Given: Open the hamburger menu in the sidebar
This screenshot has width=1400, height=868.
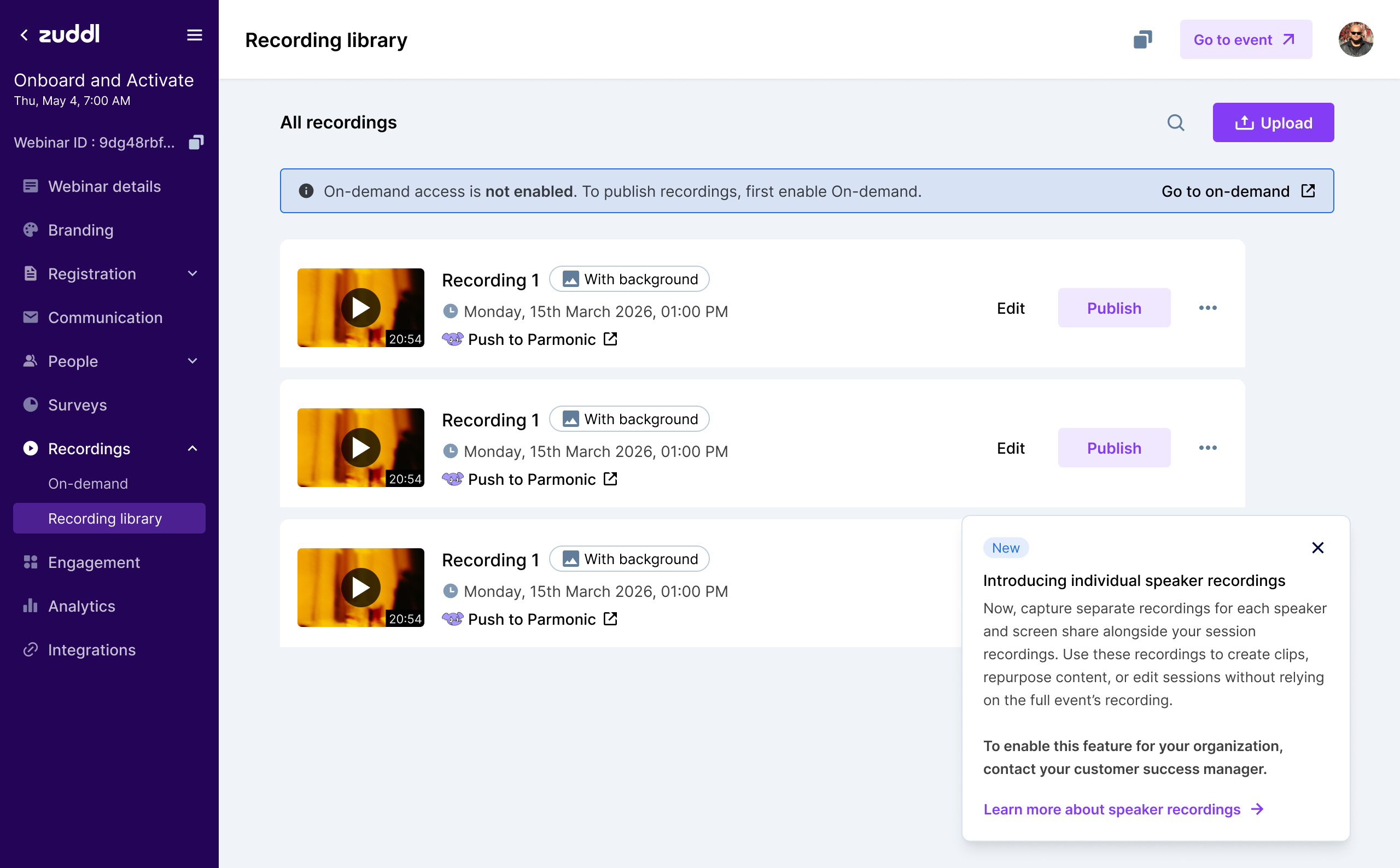Looking at the screenshot, I should (195, 35).
